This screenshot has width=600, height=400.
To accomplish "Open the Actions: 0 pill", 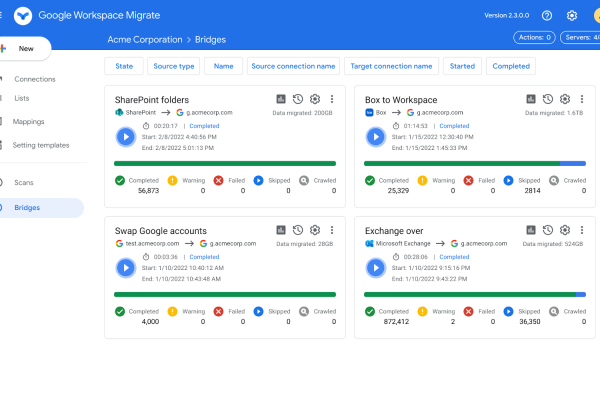I will (x=534, y=38).
